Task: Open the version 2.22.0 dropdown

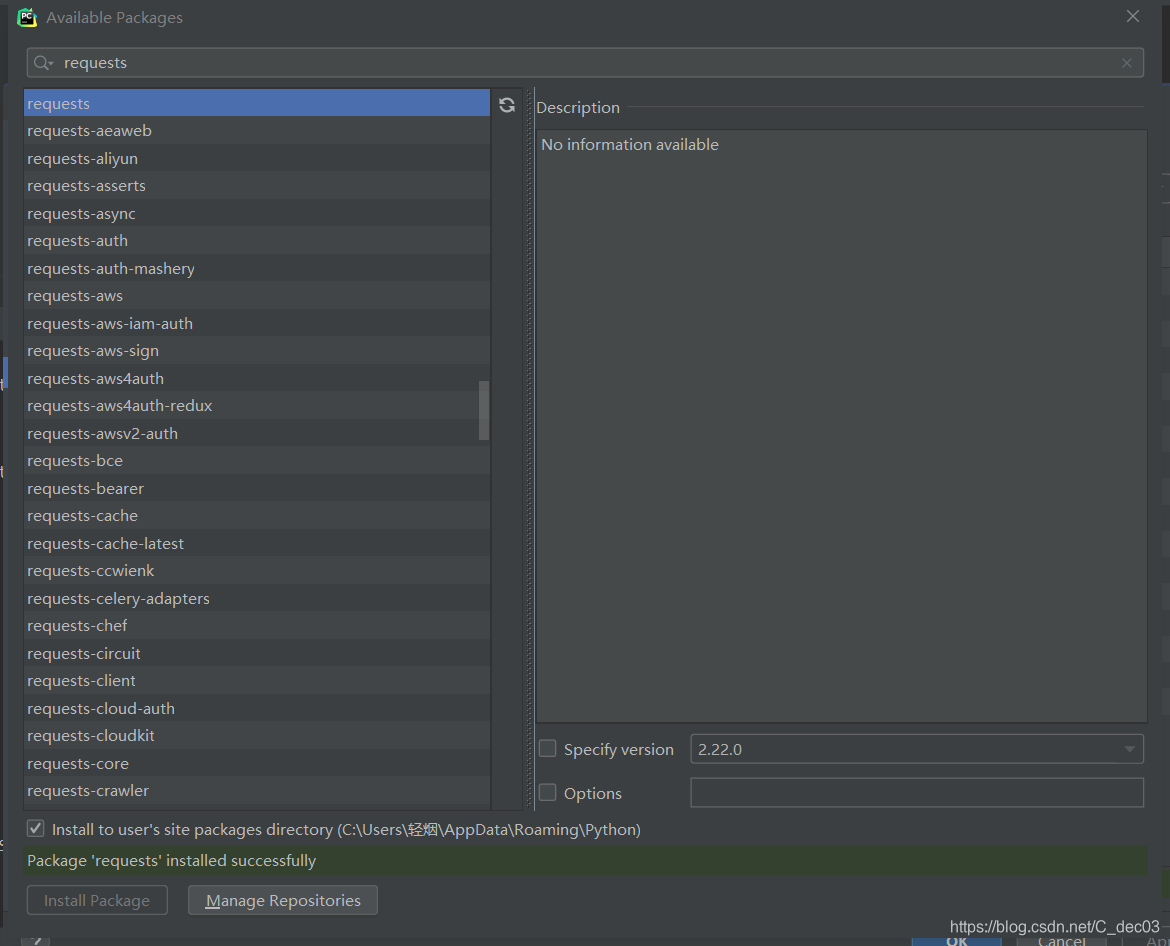Action: 916,749
